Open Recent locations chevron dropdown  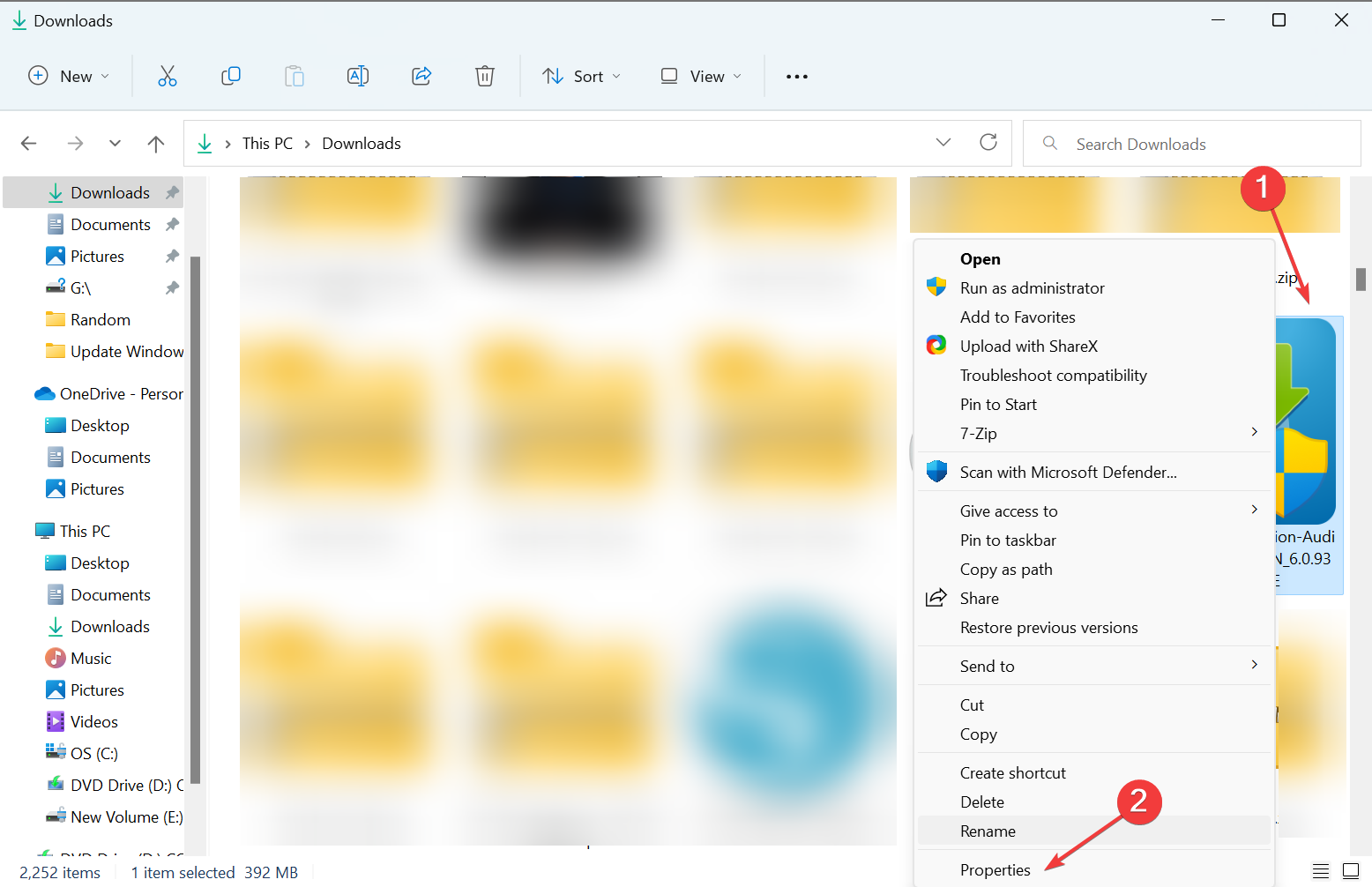click(115, 143)
